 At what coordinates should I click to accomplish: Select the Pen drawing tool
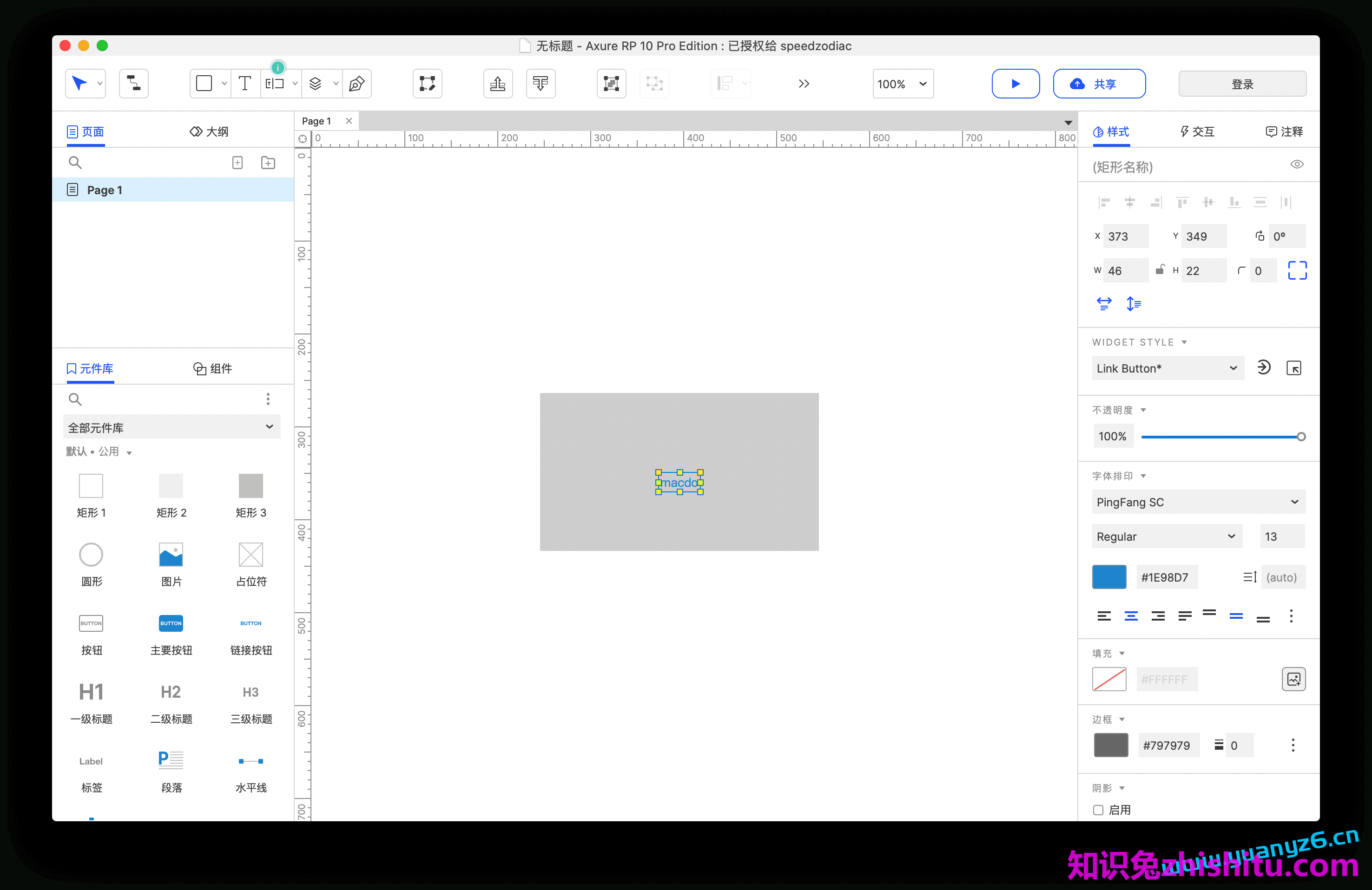click(357, 84)
